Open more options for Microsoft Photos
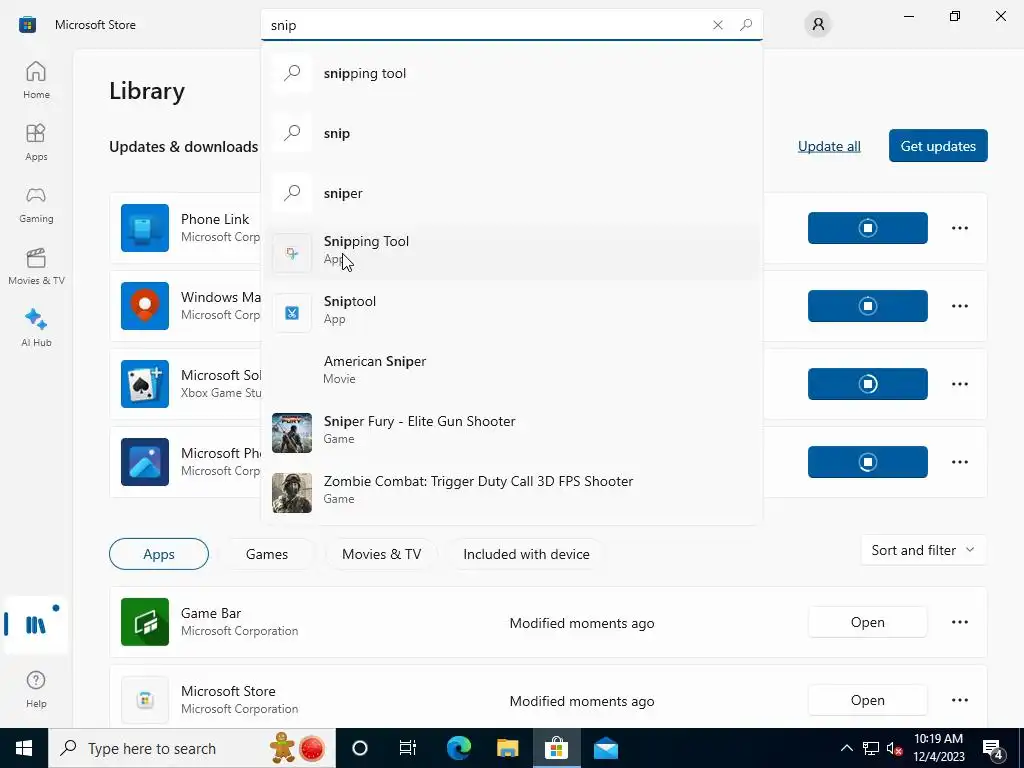This screenshot has width=1024, height=768. coord(959,462)
